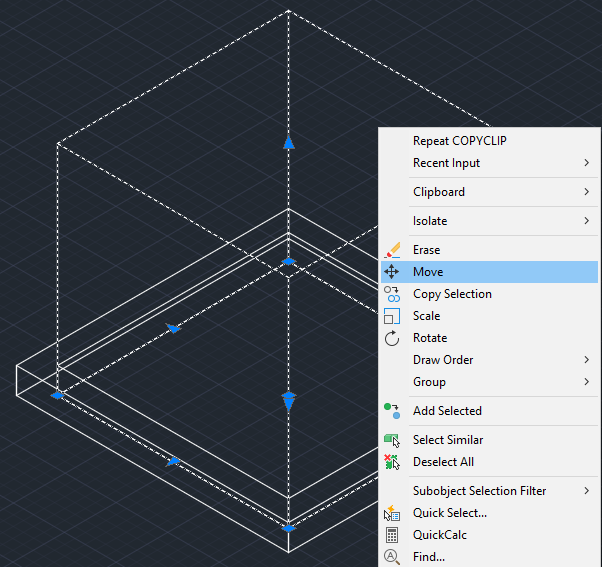
Task: Click the blue grip at box's left corner
Action: (x=57, y=395)
